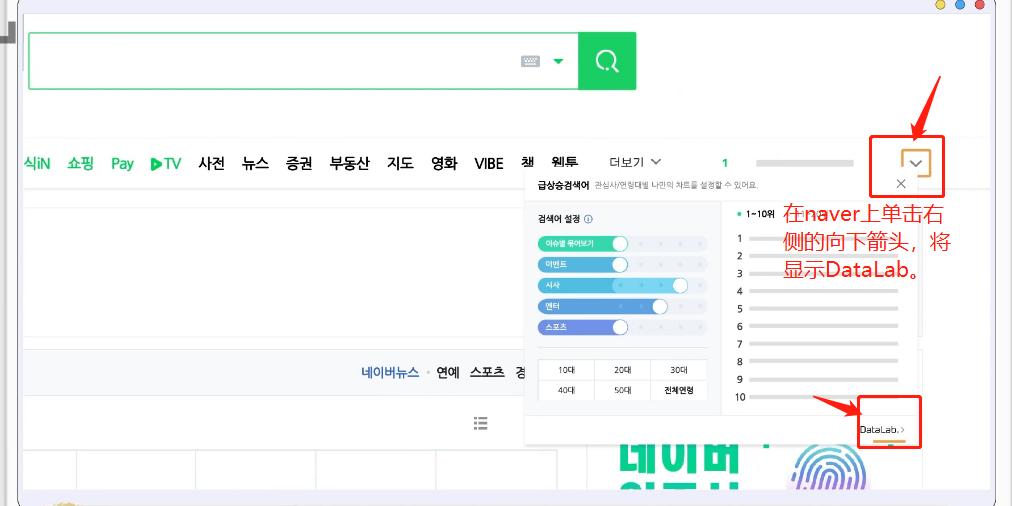Viewport: 1012px width, 506px height.
Task: Open the 증권 menu item
Action: (x=299, y=163)
